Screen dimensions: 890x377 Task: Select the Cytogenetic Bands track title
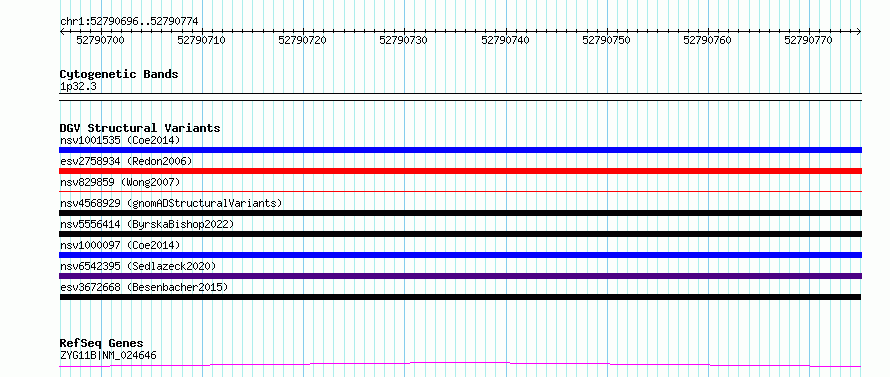click(x=119, y=74)
